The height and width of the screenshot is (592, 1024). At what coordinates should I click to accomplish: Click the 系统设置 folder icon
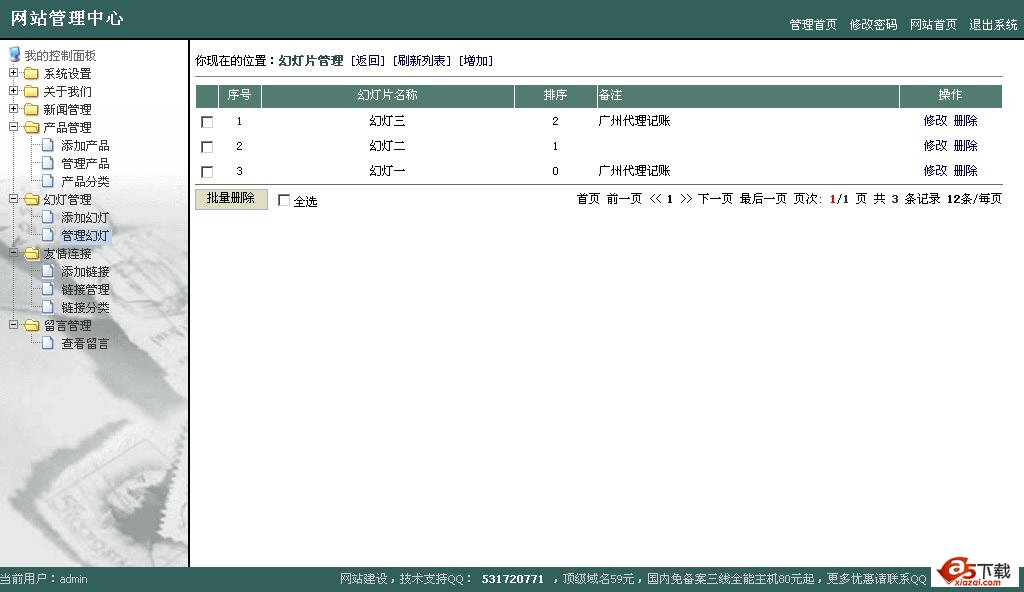point(31,73)
